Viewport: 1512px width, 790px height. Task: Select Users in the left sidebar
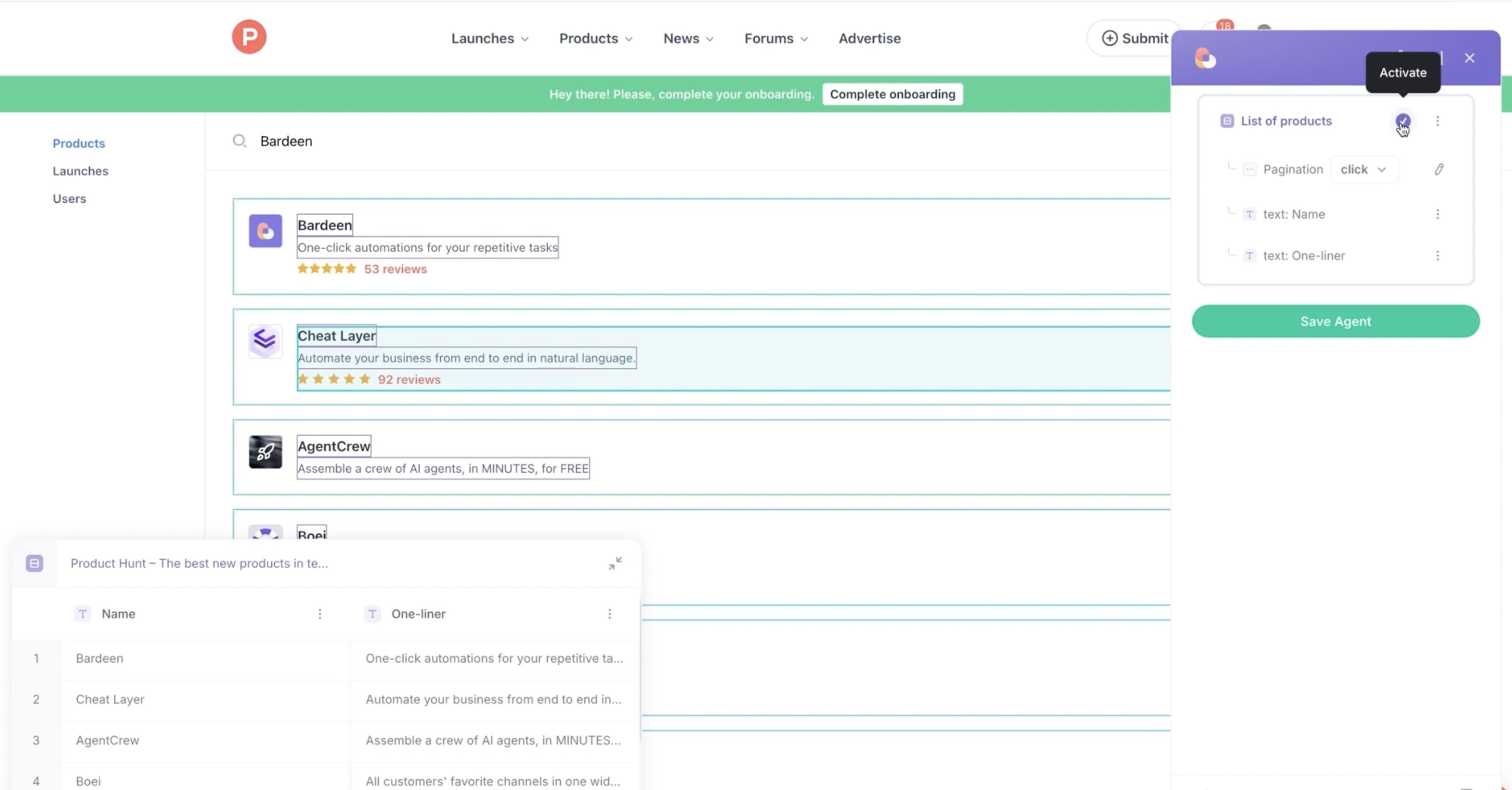pyautogui.click(x=69, y=199)
